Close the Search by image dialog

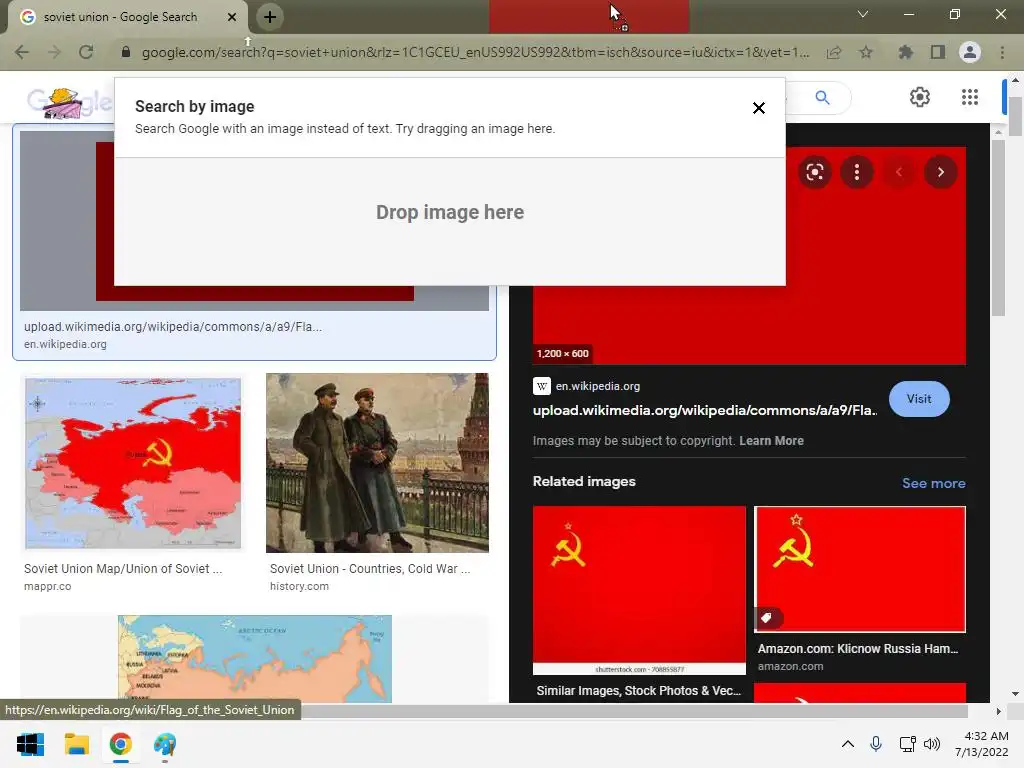click(x=758, y=108)
